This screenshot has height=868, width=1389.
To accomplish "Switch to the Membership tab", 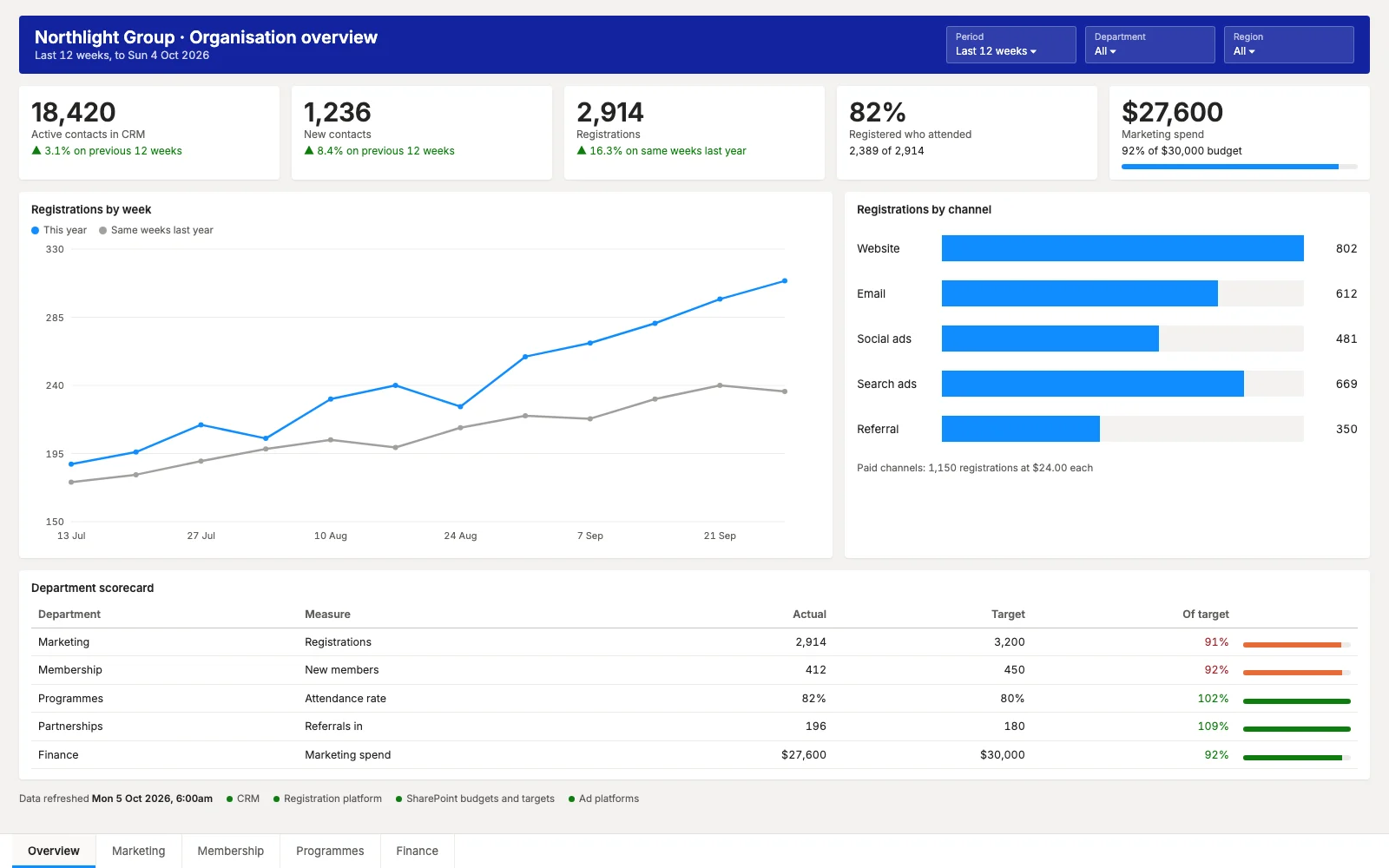I will (230, 851).
